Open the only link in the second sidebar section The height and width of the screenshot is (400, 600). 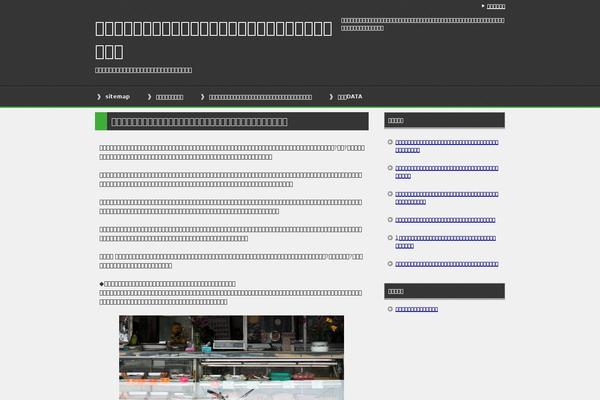pyautogui.click(x=416, y=309)
